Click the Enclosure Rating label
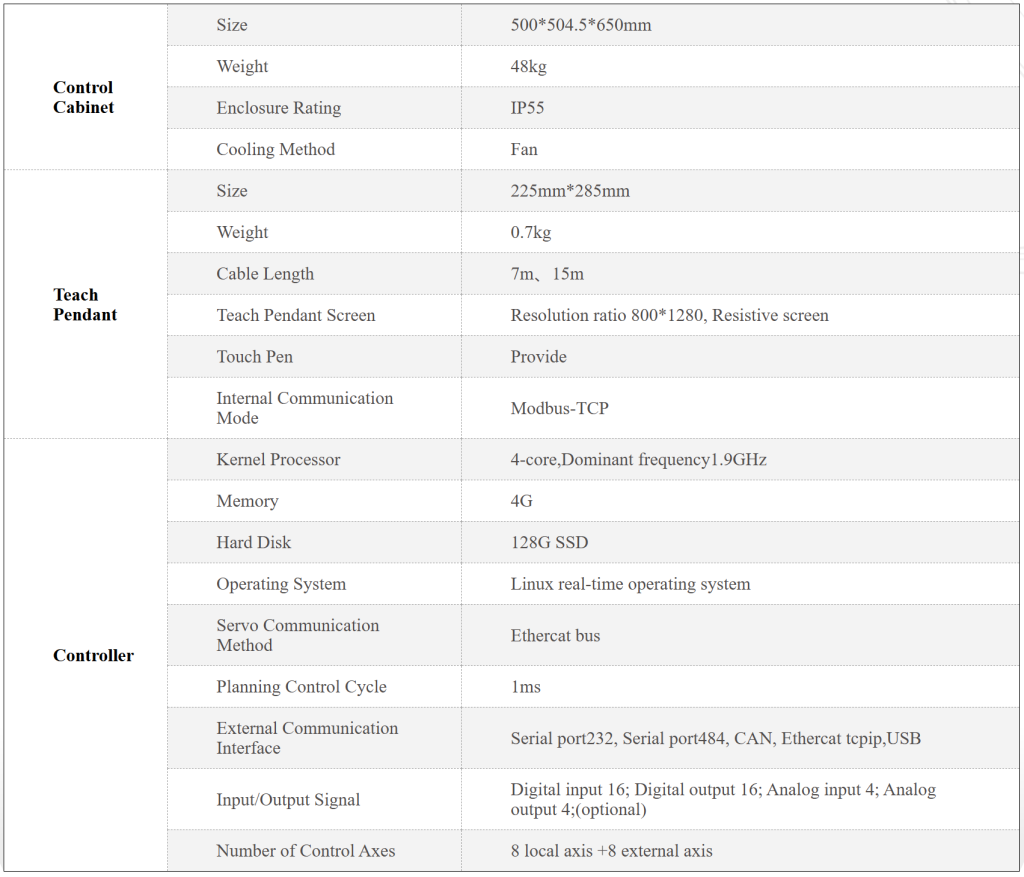Screen dimensions: 1024x877 click(x=278, y=108)
